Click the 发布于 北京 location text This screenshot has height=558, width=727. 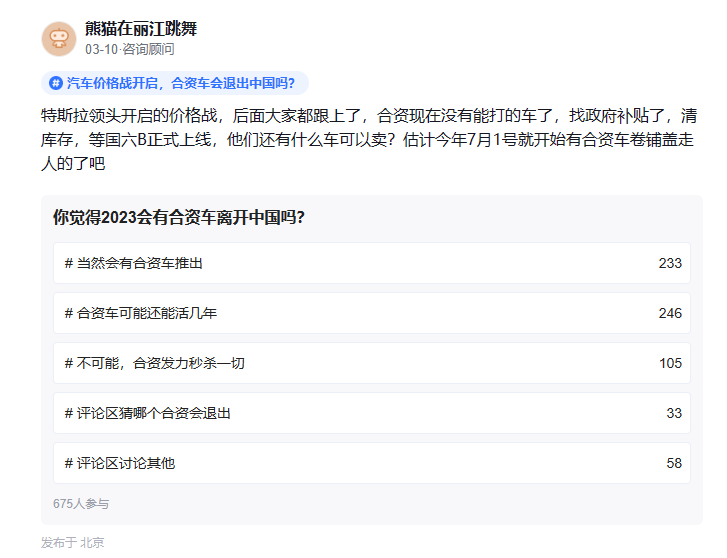[72, 543]
